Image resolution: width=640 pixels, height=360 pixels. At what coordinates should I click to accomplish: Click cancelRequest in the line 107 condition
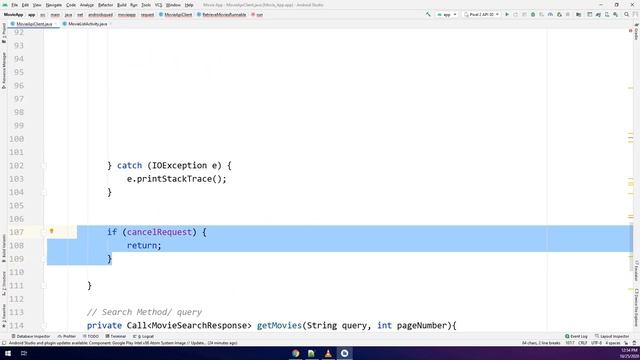[x=159, y=232]
